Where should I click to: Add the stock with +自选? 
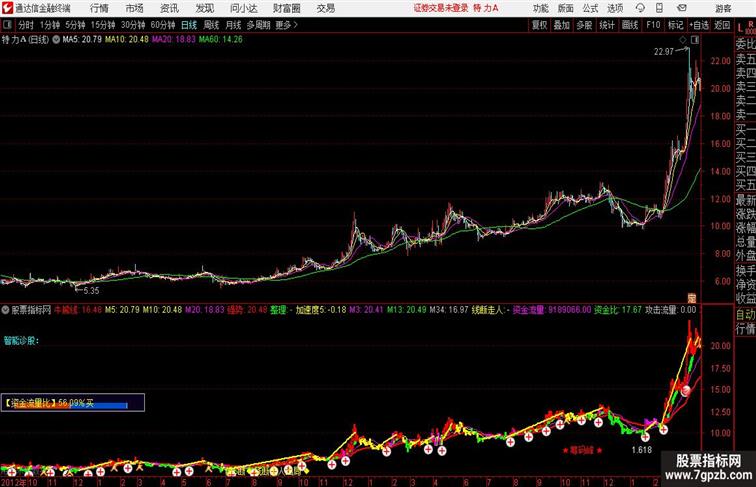coord(699,25)
